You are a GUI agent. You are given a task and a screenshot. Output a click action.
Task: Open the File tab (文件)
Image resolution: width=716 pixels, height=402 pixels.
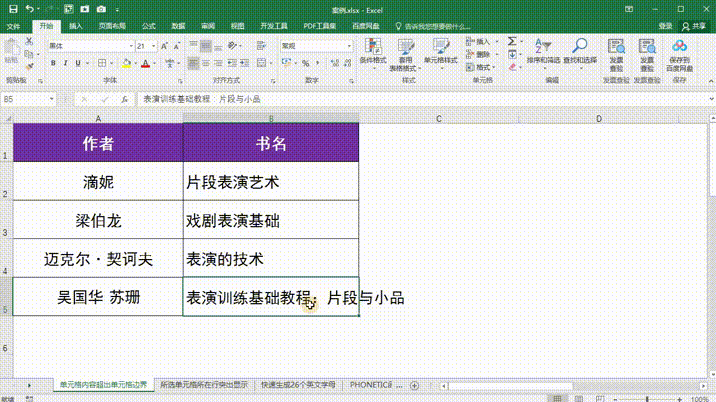13,26
